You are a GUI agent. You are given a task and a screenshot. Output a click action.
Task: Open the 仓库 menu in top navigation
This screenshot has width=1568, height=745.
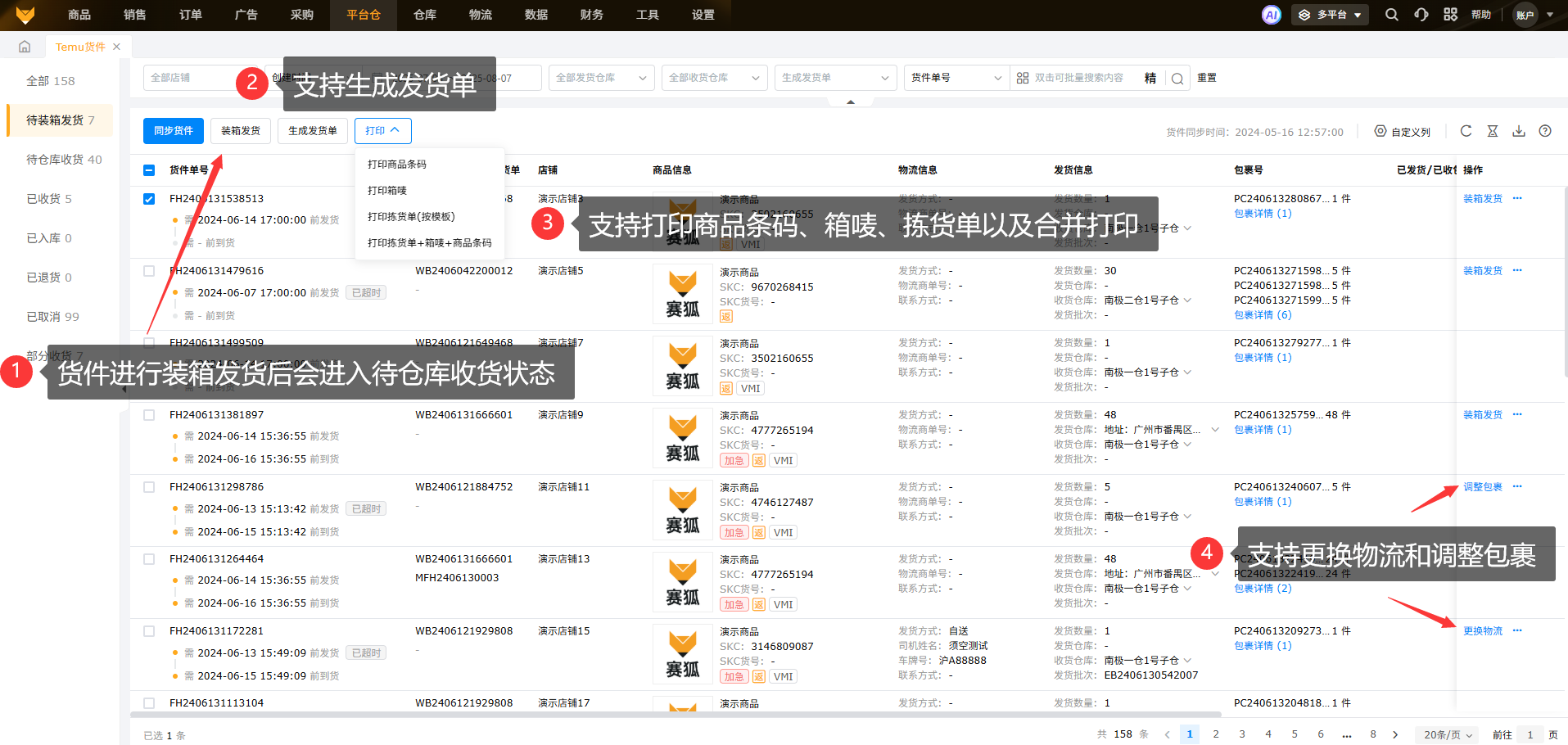[425, 15]
